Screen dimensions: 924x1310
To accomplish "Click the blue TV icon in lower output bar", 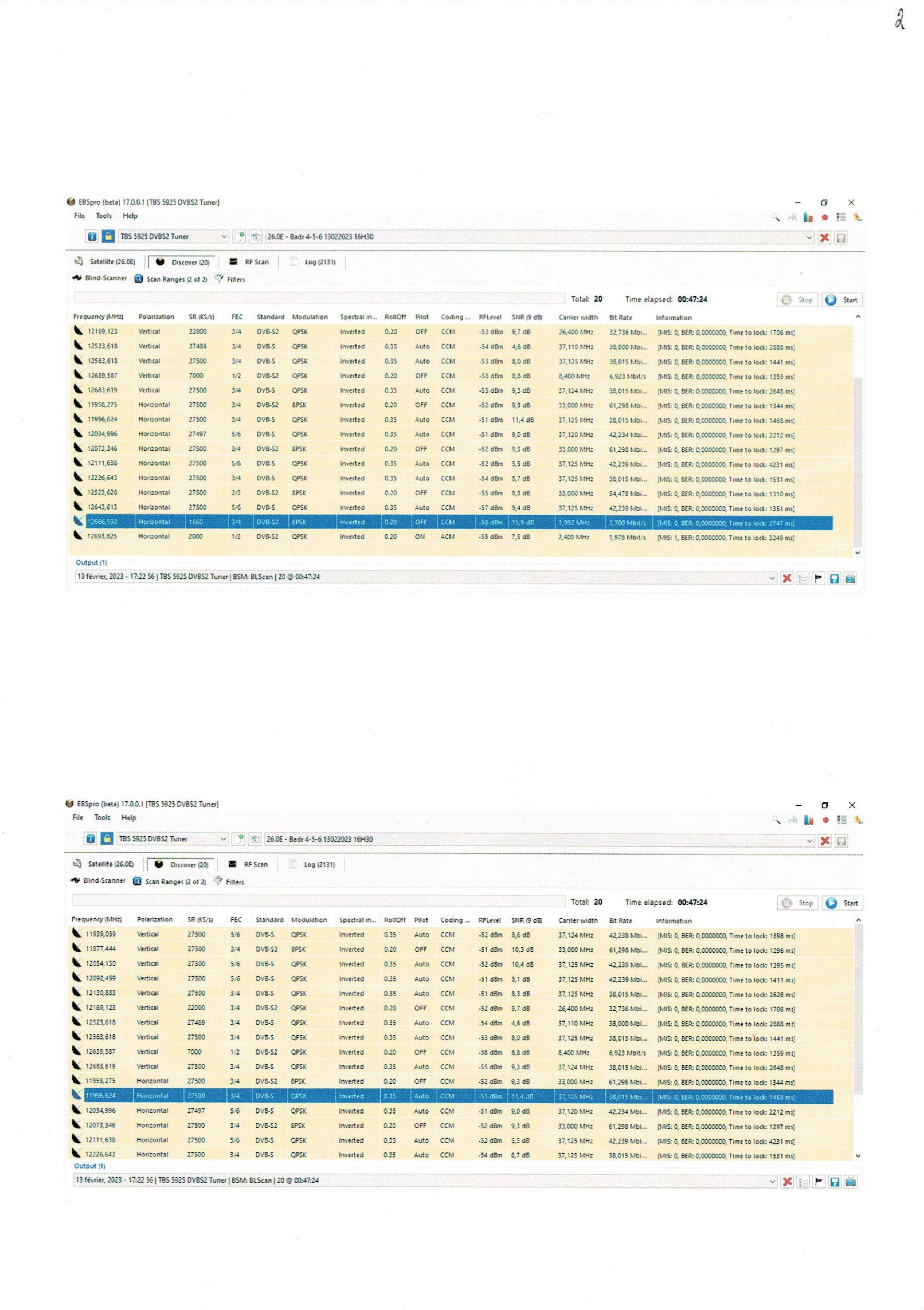I will click(x=850, y=1182).
